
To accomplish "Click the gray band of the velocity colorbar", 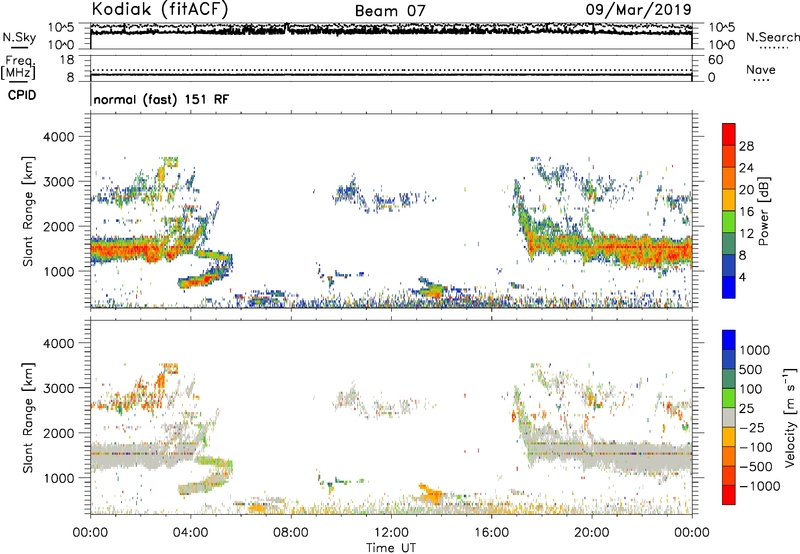I will click(x=729, y=417).
